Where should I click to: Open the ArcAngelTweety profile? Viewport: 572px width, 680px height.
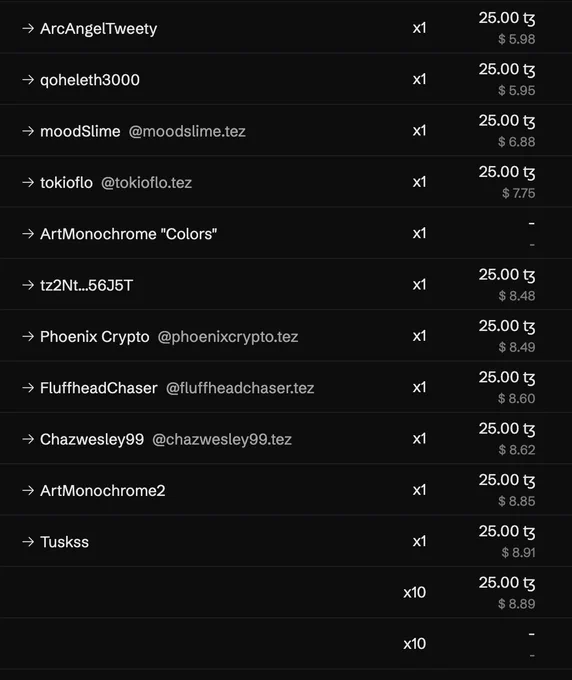(x=98, y=29)
